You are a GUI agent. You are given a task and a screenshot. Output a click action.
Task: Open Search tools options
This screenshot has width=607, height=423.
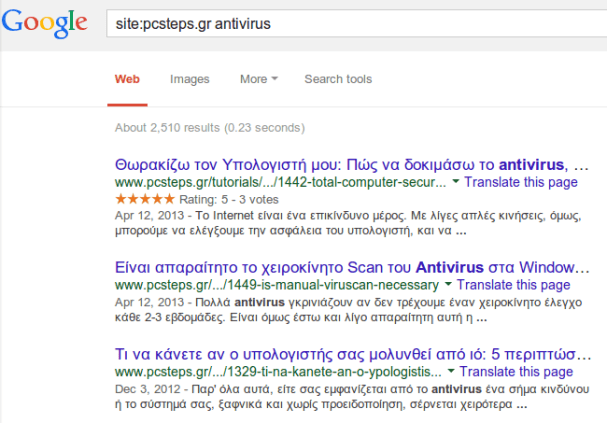(338, 79)
